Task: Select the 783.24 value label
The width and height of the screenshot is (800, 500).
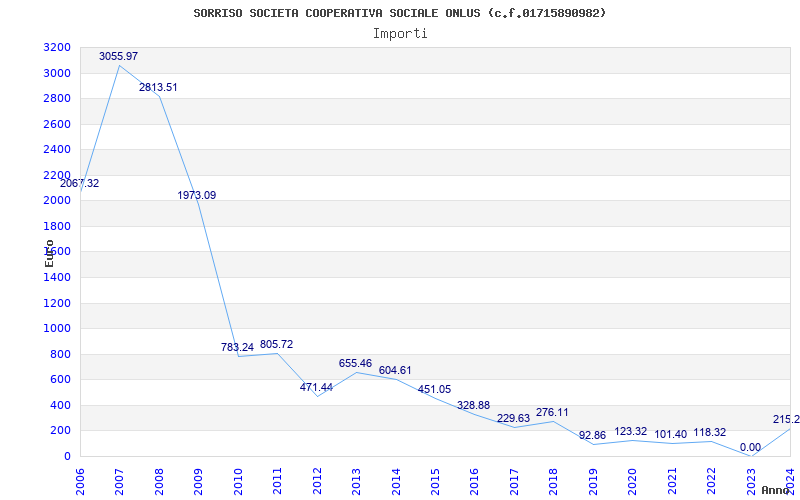Action: pos(237,347)
